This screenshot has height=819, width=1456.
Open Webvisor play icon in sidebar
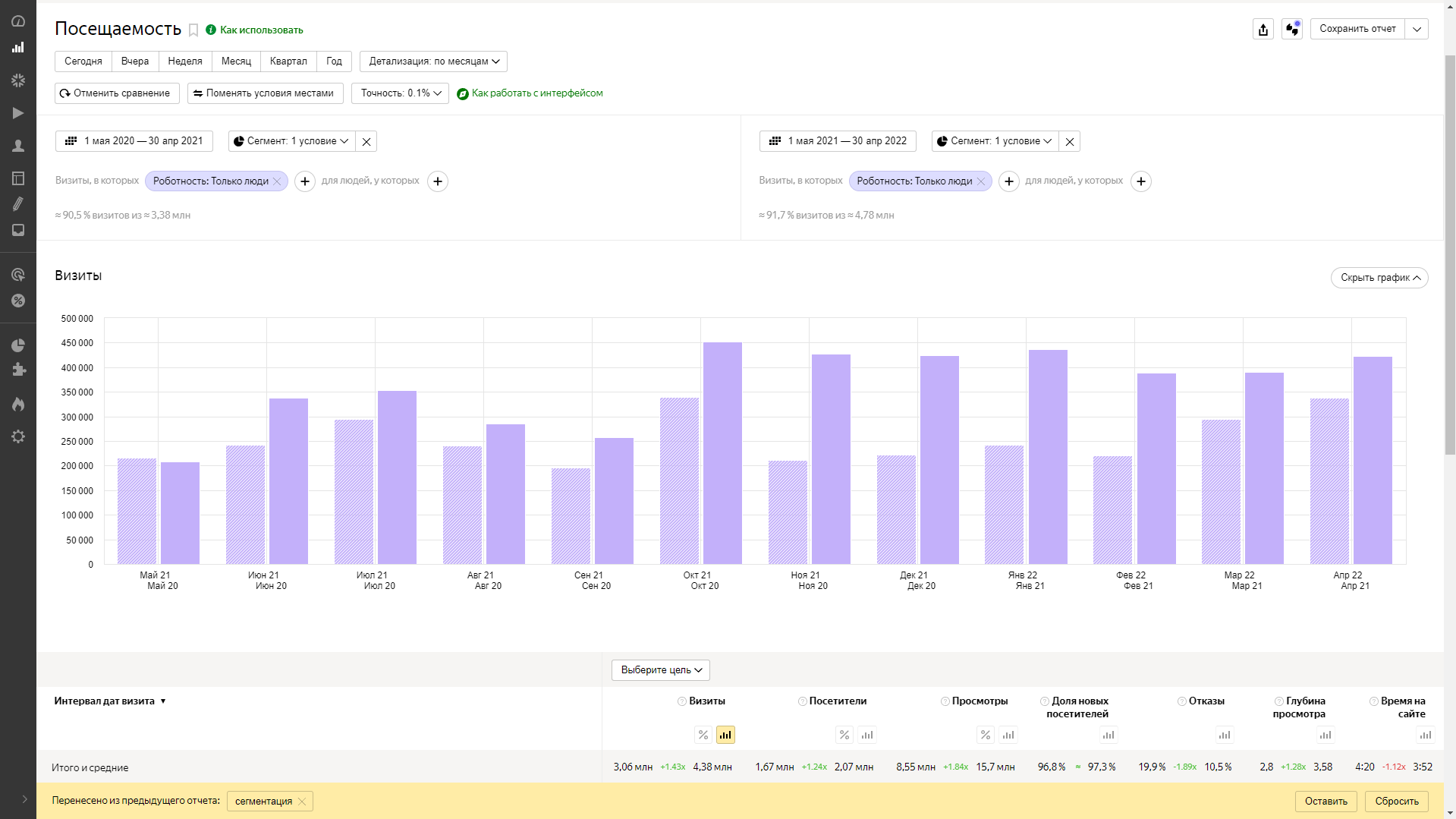[18, 113]
